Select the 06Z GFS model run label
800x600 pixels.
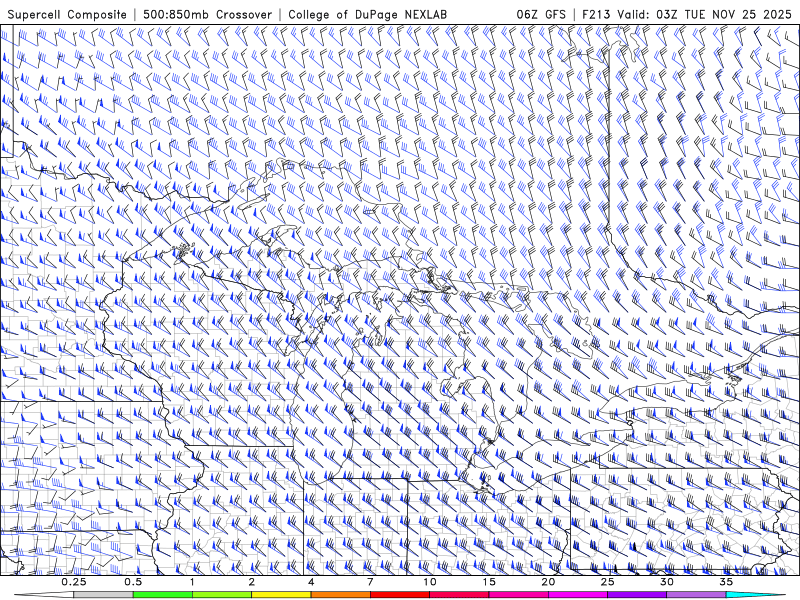(x=541, y=15)
